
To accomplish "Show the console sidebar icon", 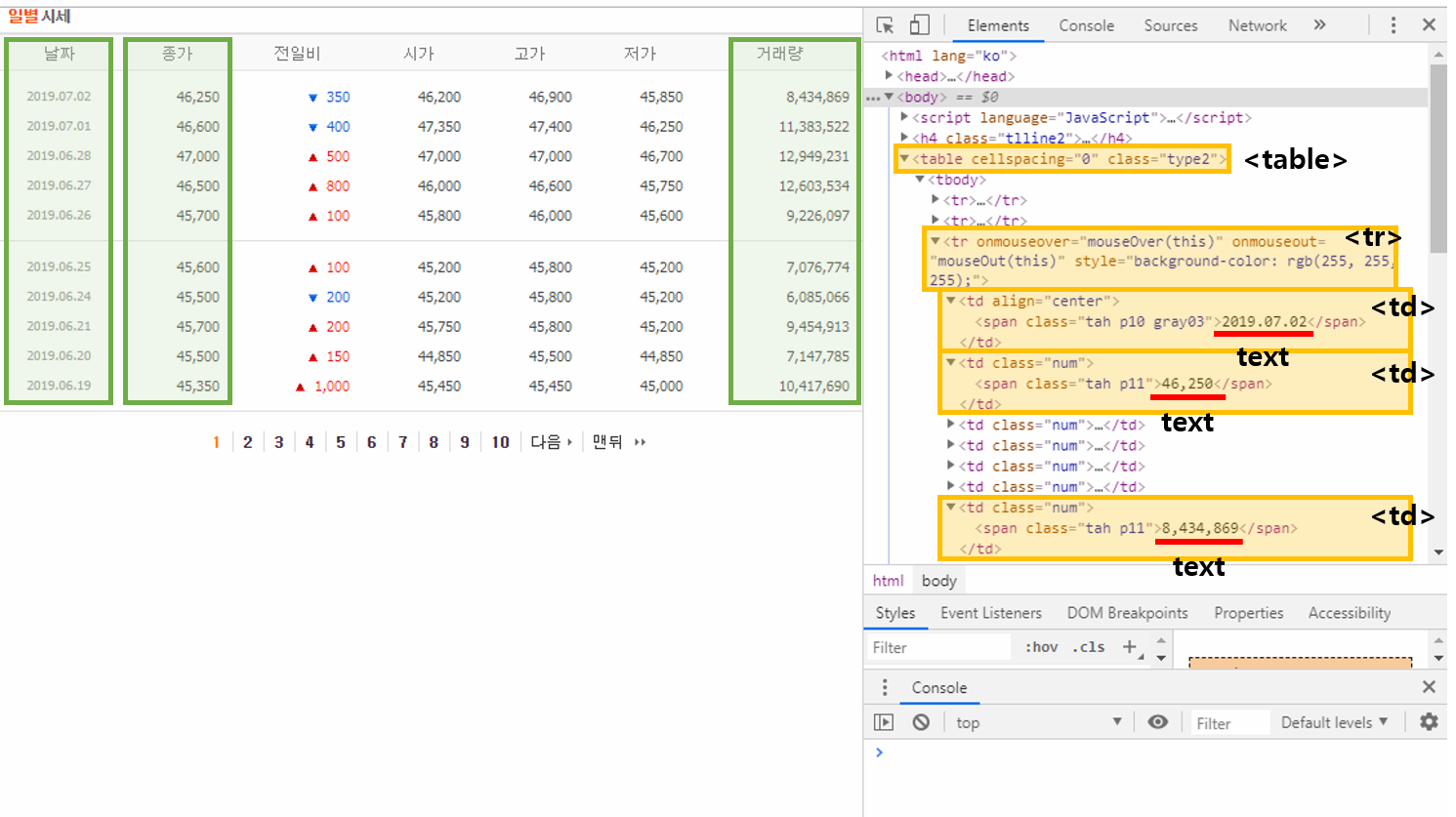I will pyautogui.click(x=884, y=722).
